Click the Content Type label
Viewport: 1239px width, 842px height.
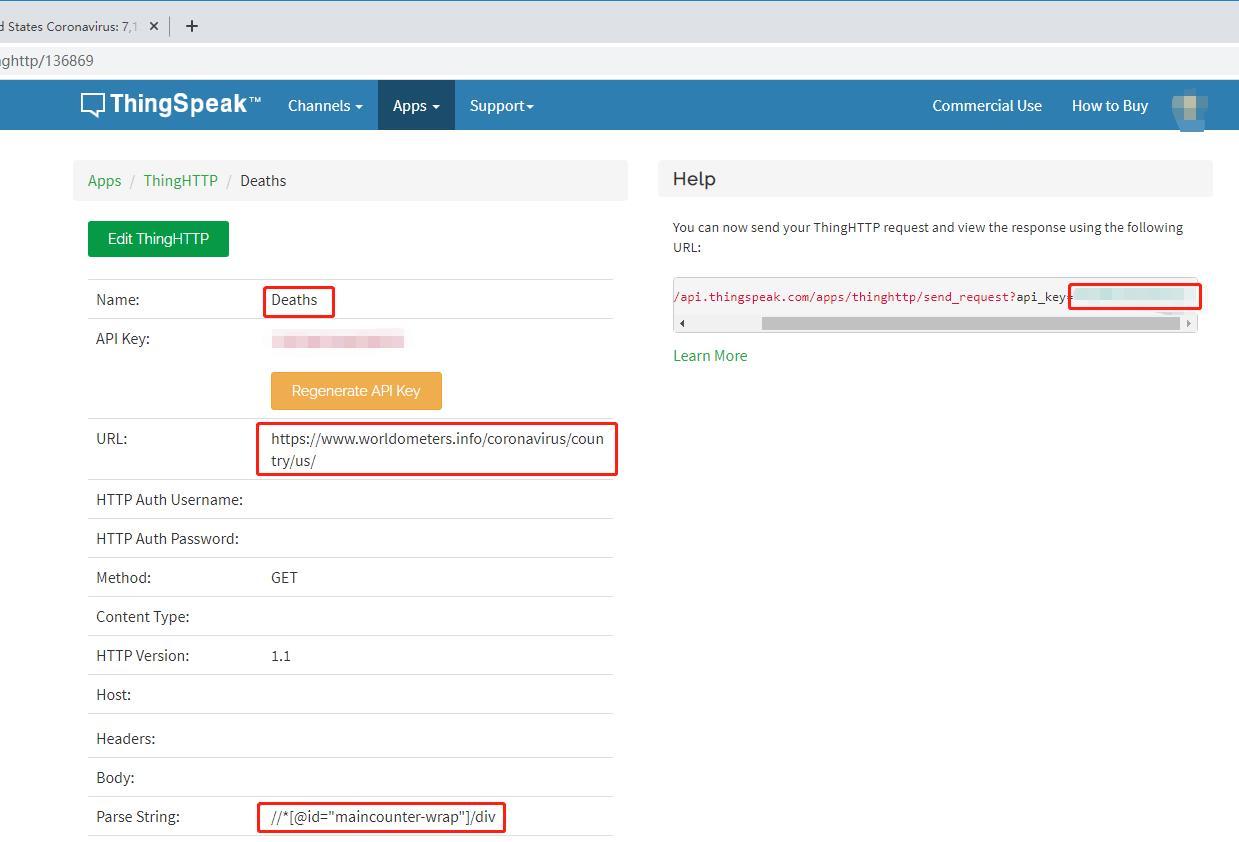pos(143,617)
